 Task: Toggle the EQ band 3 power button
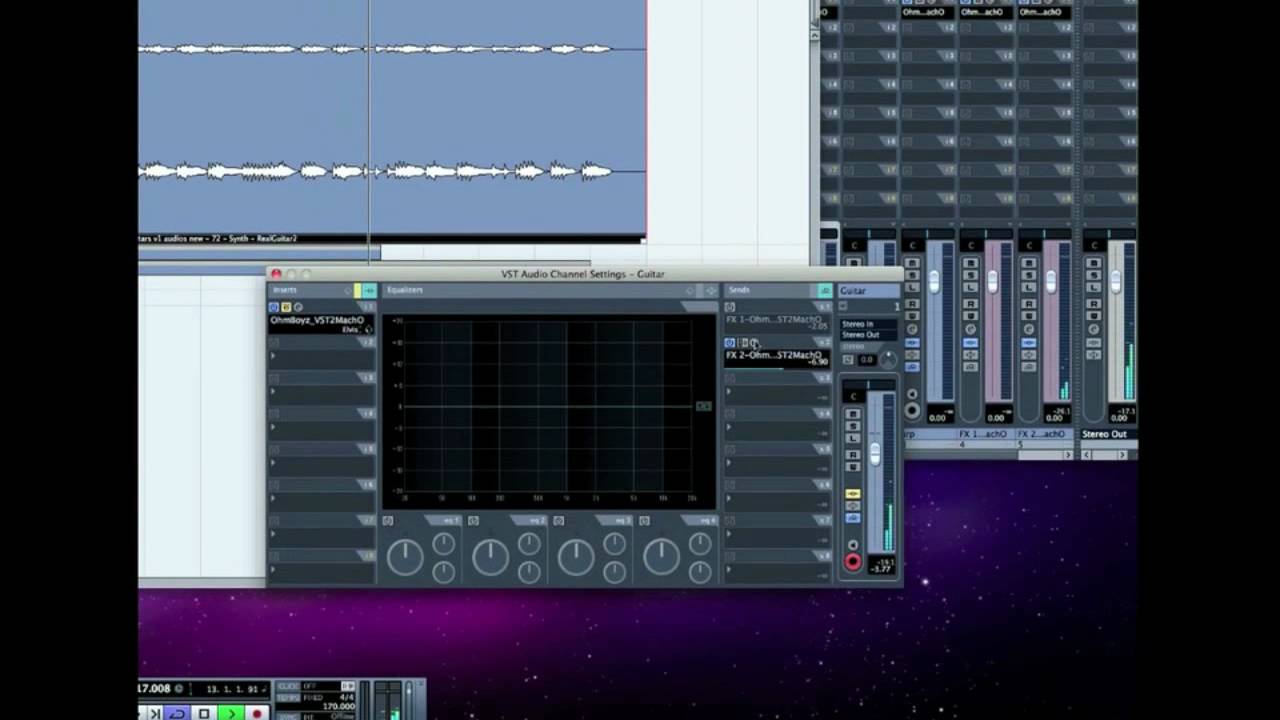tap(559, 520)
